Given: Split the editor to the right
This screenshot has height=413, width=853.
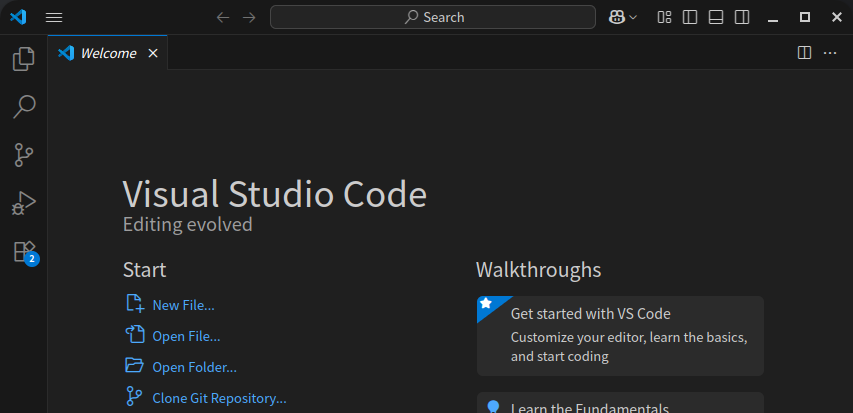Looking at the screenshot, I should [804, 53].
